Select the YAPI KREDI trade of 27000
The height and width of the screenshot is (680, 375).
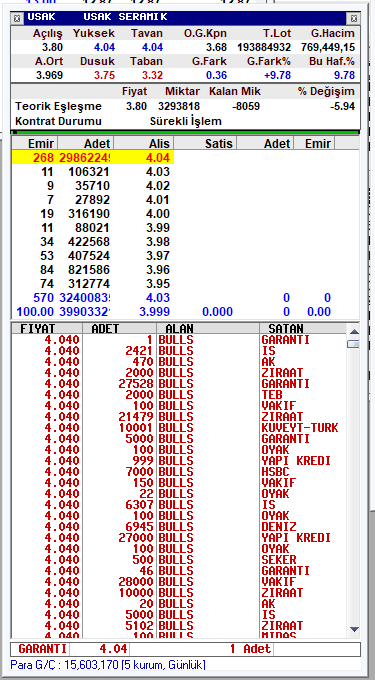(179, 538)
